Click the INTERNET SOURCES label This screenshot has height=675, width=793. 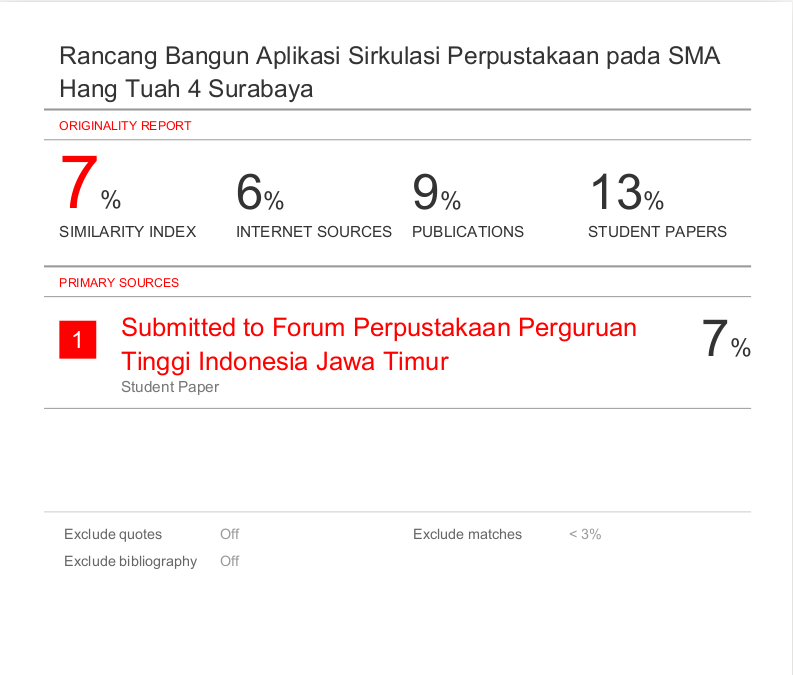coord(313,232)
